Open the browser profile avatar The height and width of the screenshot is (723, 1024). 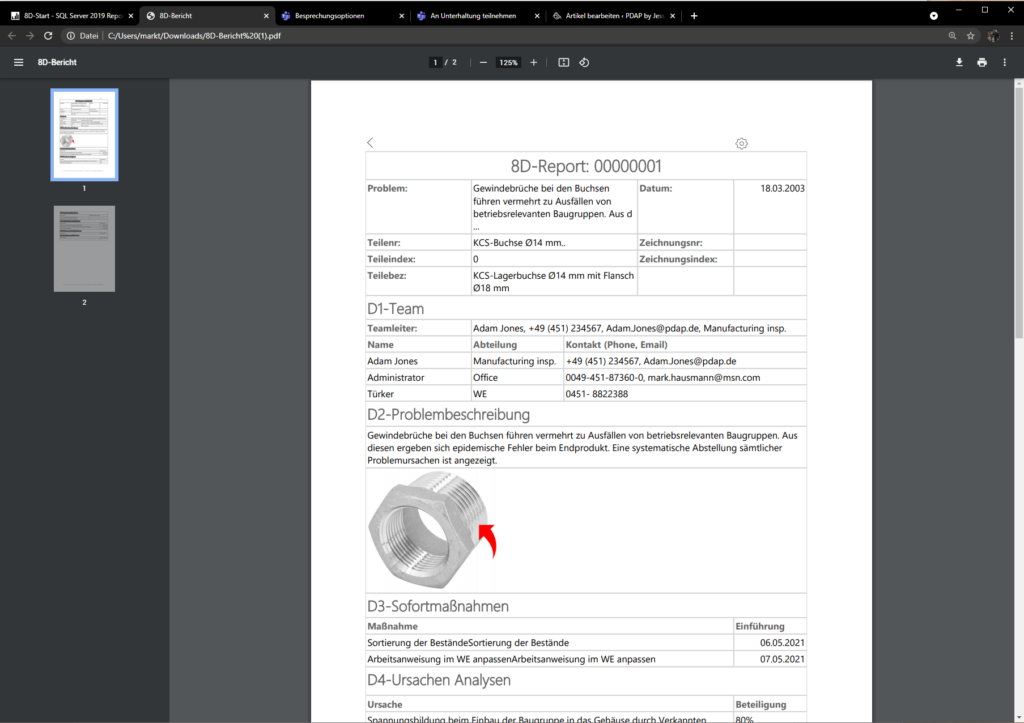coord(993,36)
